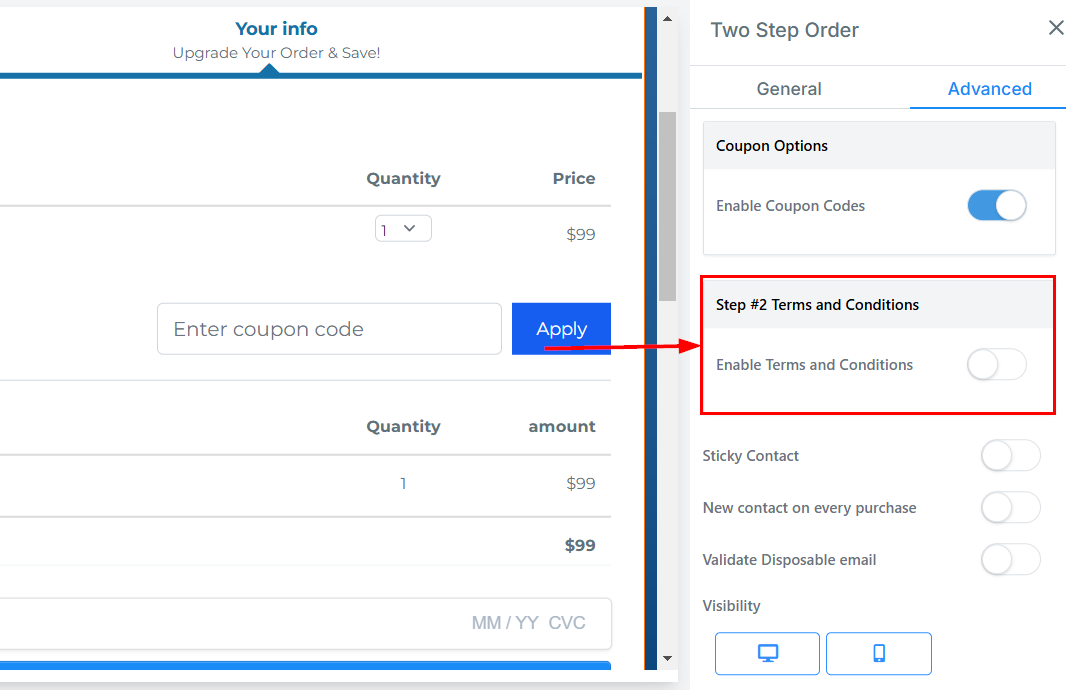Close the Two Step Order panel

click(1055, 28)
